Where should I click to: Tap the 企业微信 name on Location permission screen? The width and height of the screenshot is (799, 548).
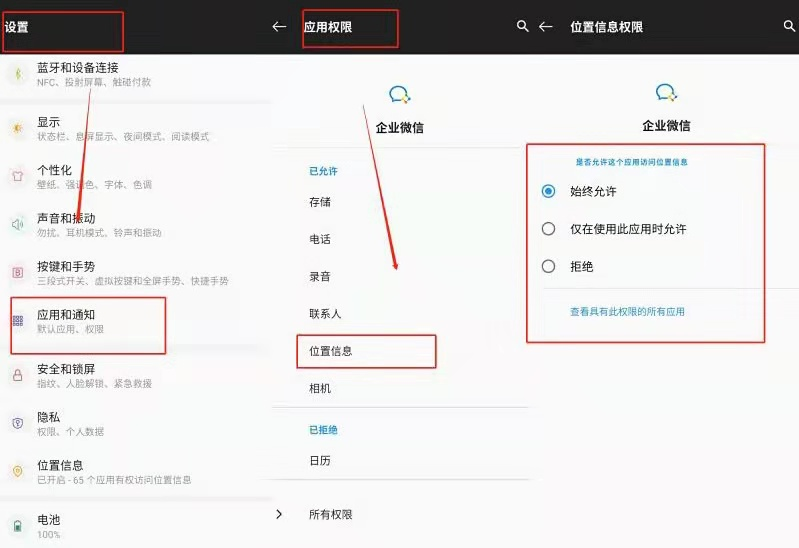pyautogui.click(x=666, y=125)
